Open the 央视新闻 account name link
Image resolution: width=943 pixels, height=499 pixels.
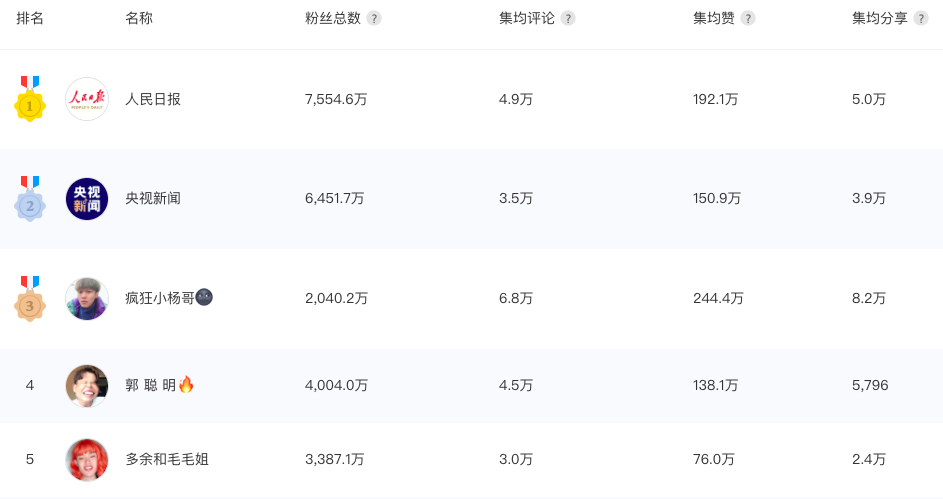click(x=153, y=199)
